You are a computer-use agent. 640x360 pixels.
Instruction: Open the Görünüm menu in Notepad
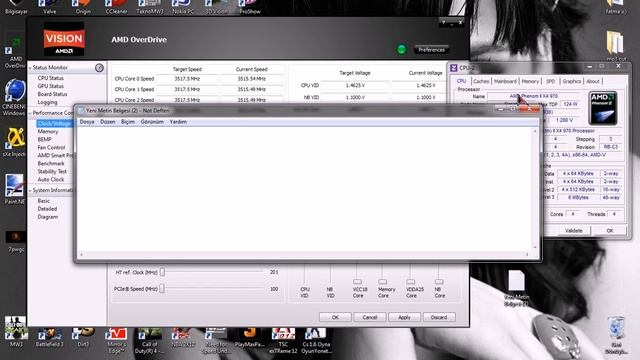coord(152,122)
